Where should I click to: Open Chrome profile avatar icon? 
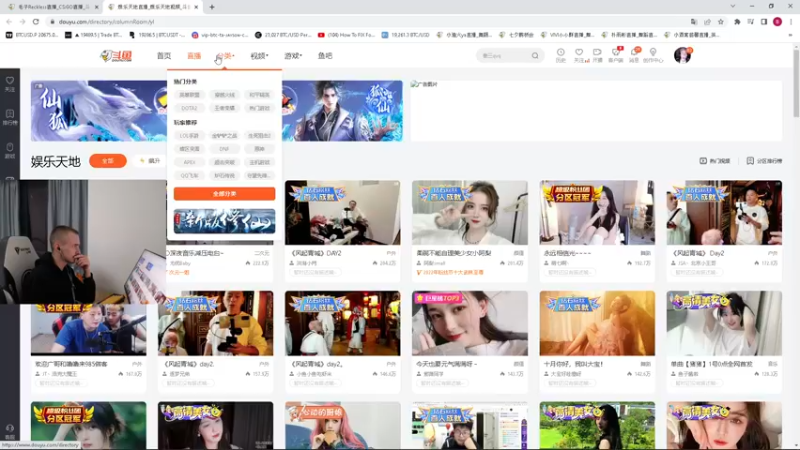(777, 22)
